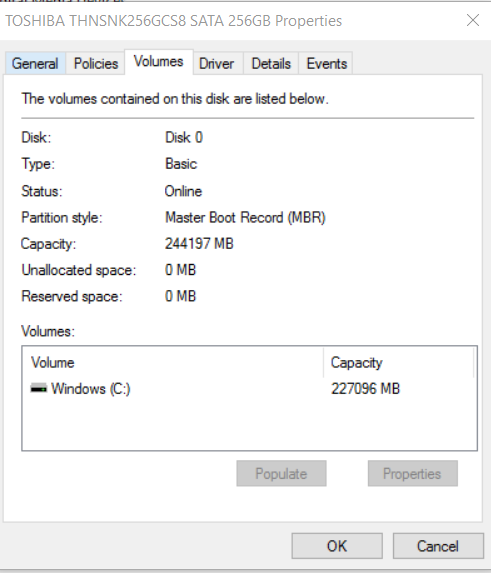Select the Windows (C:) volume row
Screen dimensions: 491x573
[250, 388]
